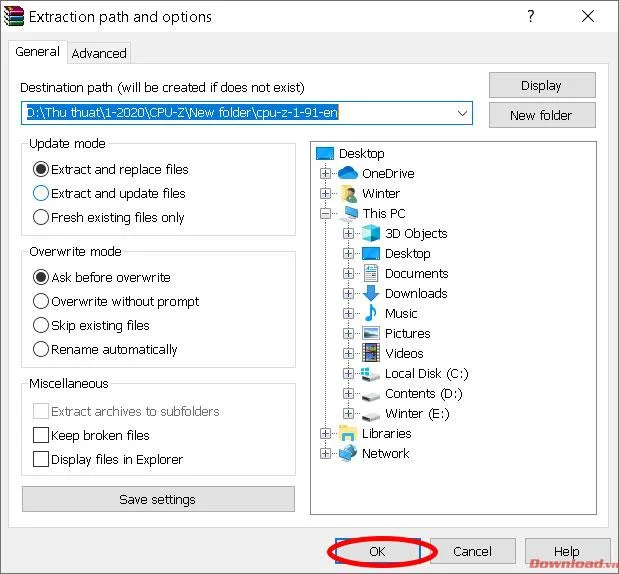
Task: Click the Pictures landscape icon
Action: pyautogui.click(x=371, y=334)
